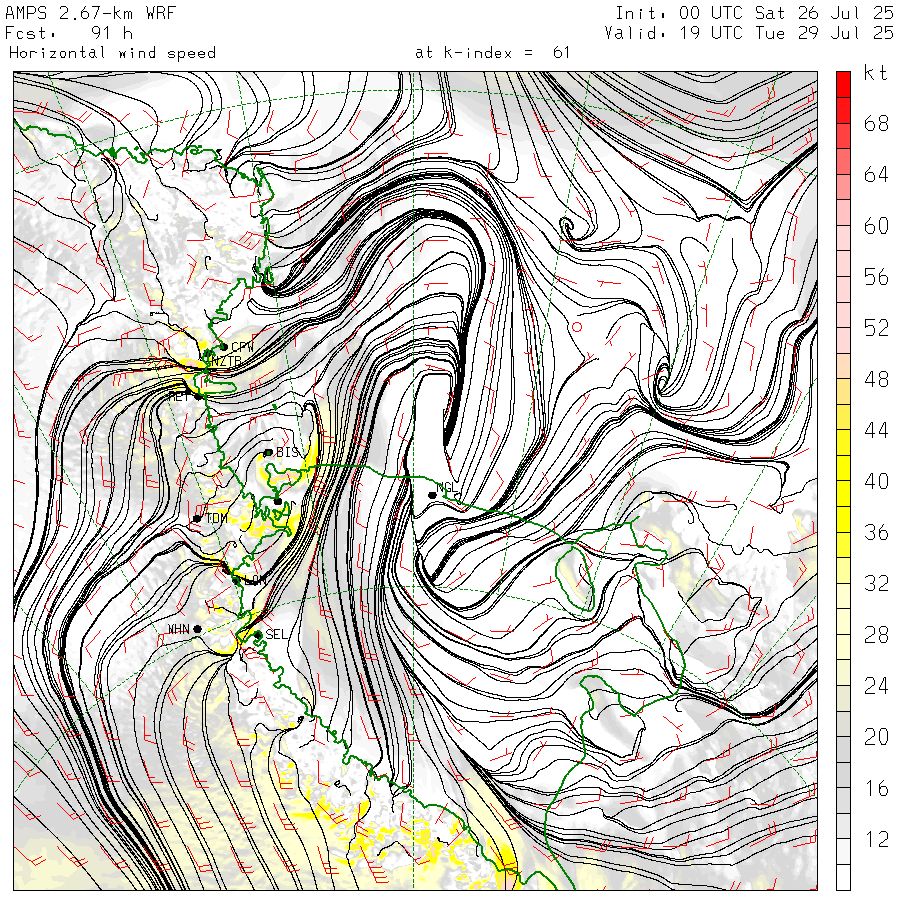Click the 'at k-index = 61' text
Image resolution: width=900 pixels, height=900 pixels.
492,53
